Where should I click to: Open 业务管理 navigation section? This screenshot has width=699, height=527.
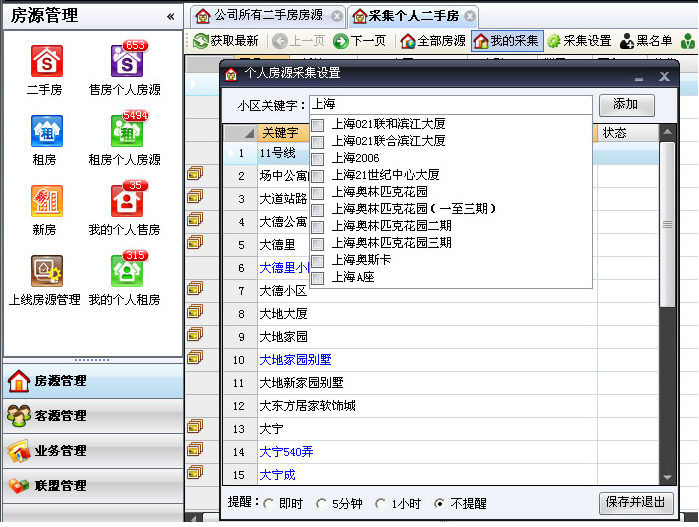[93, 450]
